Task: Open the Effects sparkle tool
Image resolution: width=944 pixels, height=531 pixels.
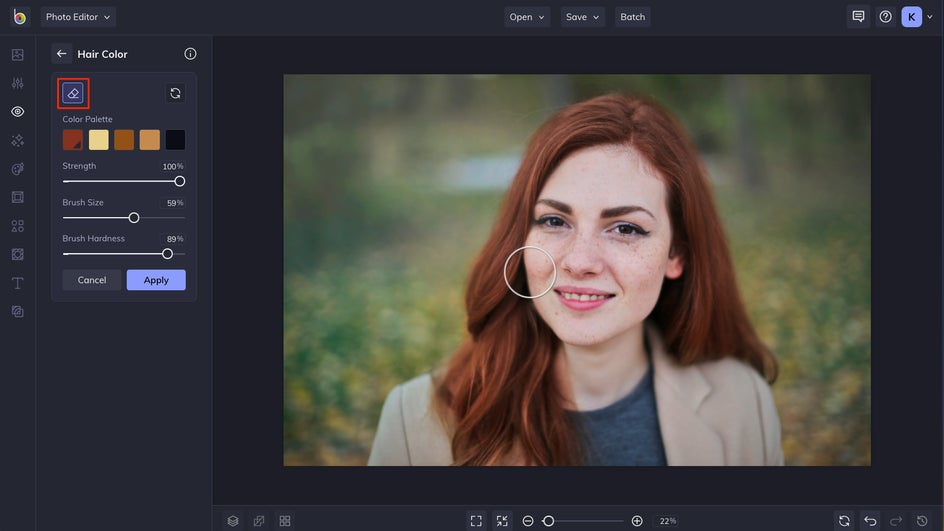Action: point(17,140)
